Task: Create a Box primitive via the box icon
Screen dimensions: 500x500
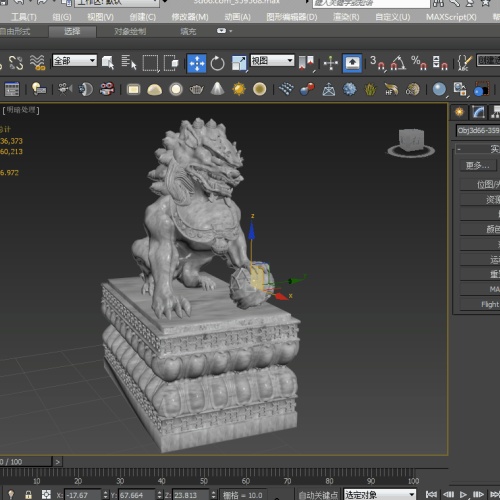Action: point(134,89)
